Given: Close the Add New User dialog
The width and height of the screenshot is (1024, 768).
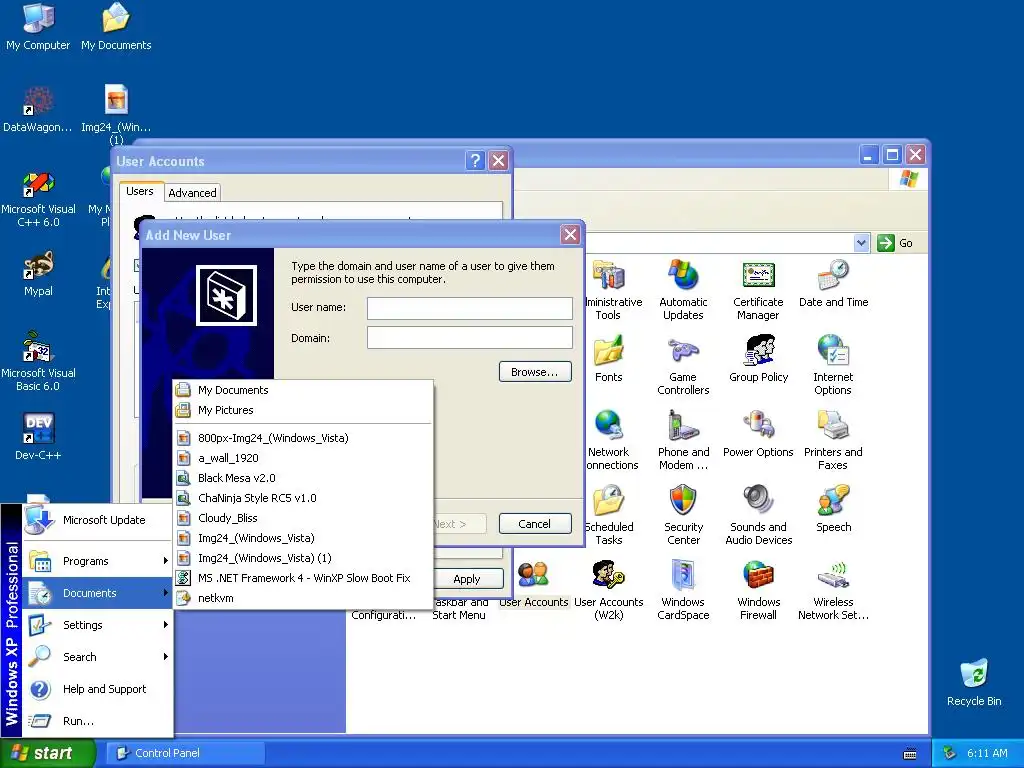Looking at the screenshot, I should click(x=570, y=234).
